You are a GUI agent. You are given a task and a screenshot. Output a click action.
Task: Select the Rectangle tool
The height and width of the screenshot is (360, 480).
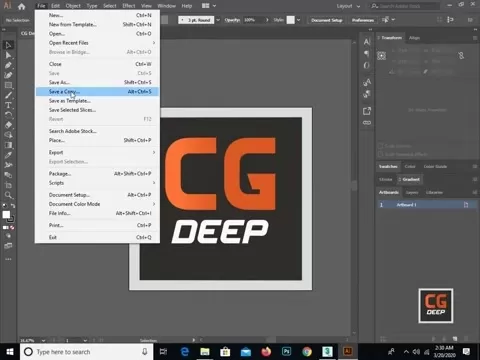click(8, 85)
